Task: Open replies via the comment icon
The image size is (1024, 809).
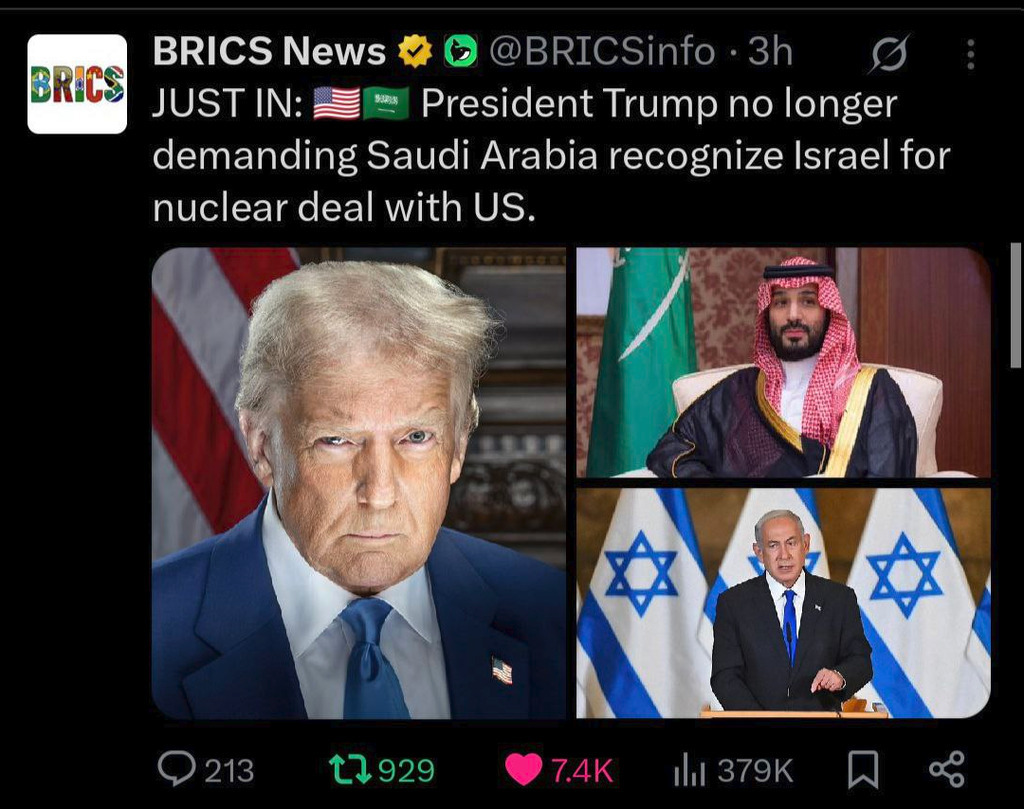Action: click(176, 768)
